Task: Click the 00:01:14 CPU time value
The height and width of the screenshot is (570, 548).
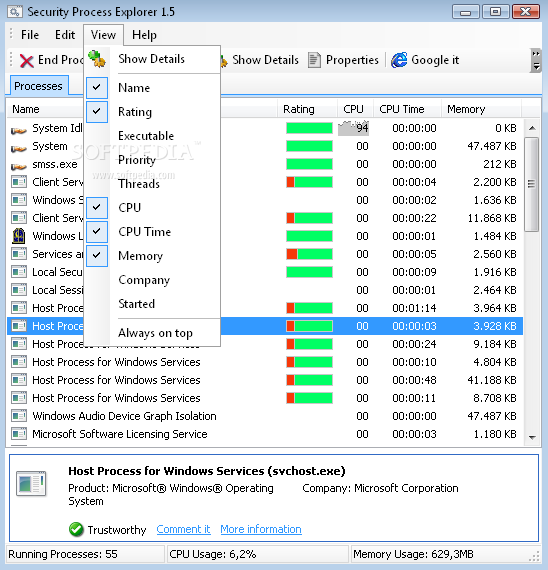Action: tap(414, 308)
